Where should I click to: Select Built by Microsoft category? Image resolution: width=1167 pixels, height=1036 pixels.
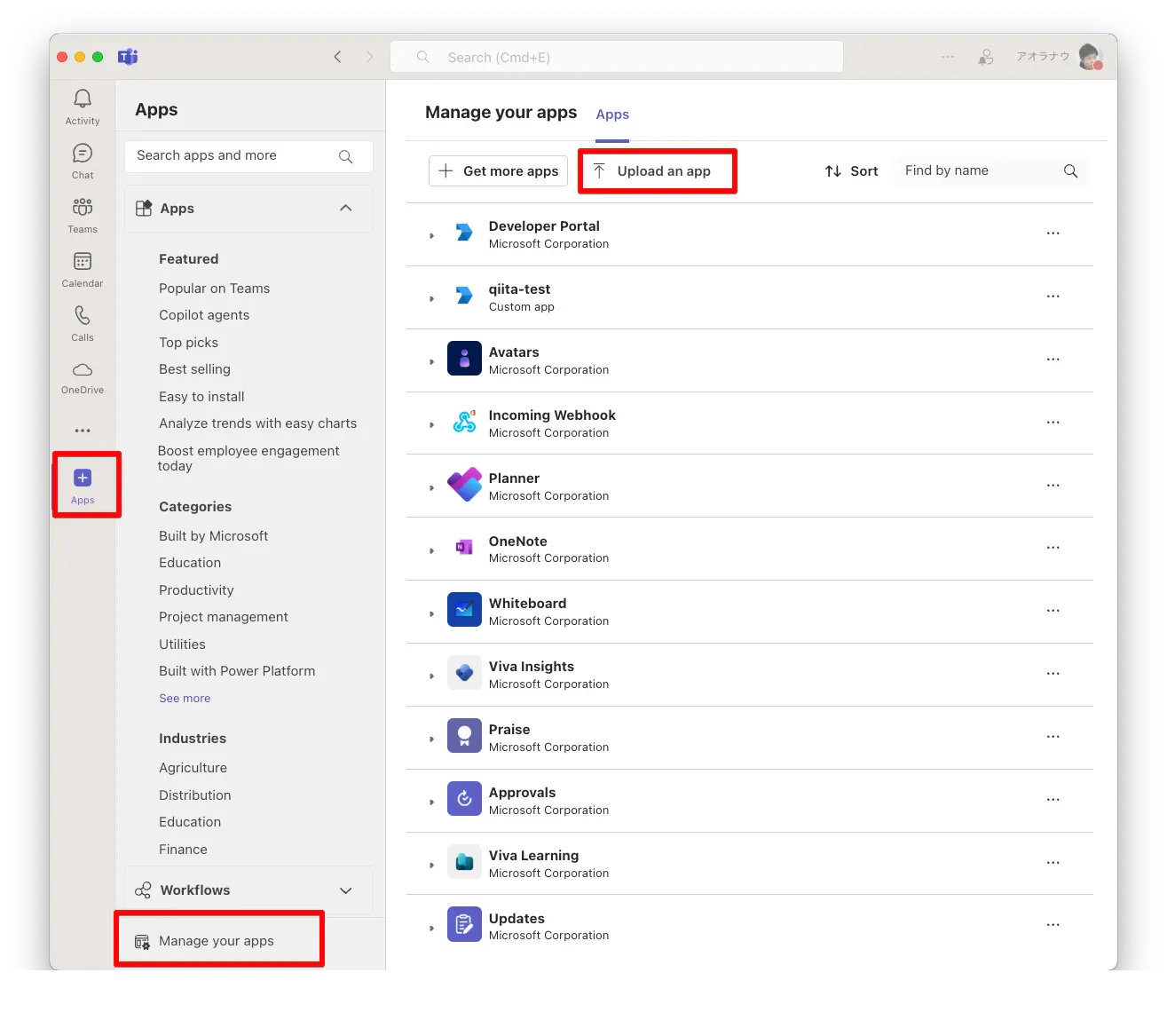(214, 536)
